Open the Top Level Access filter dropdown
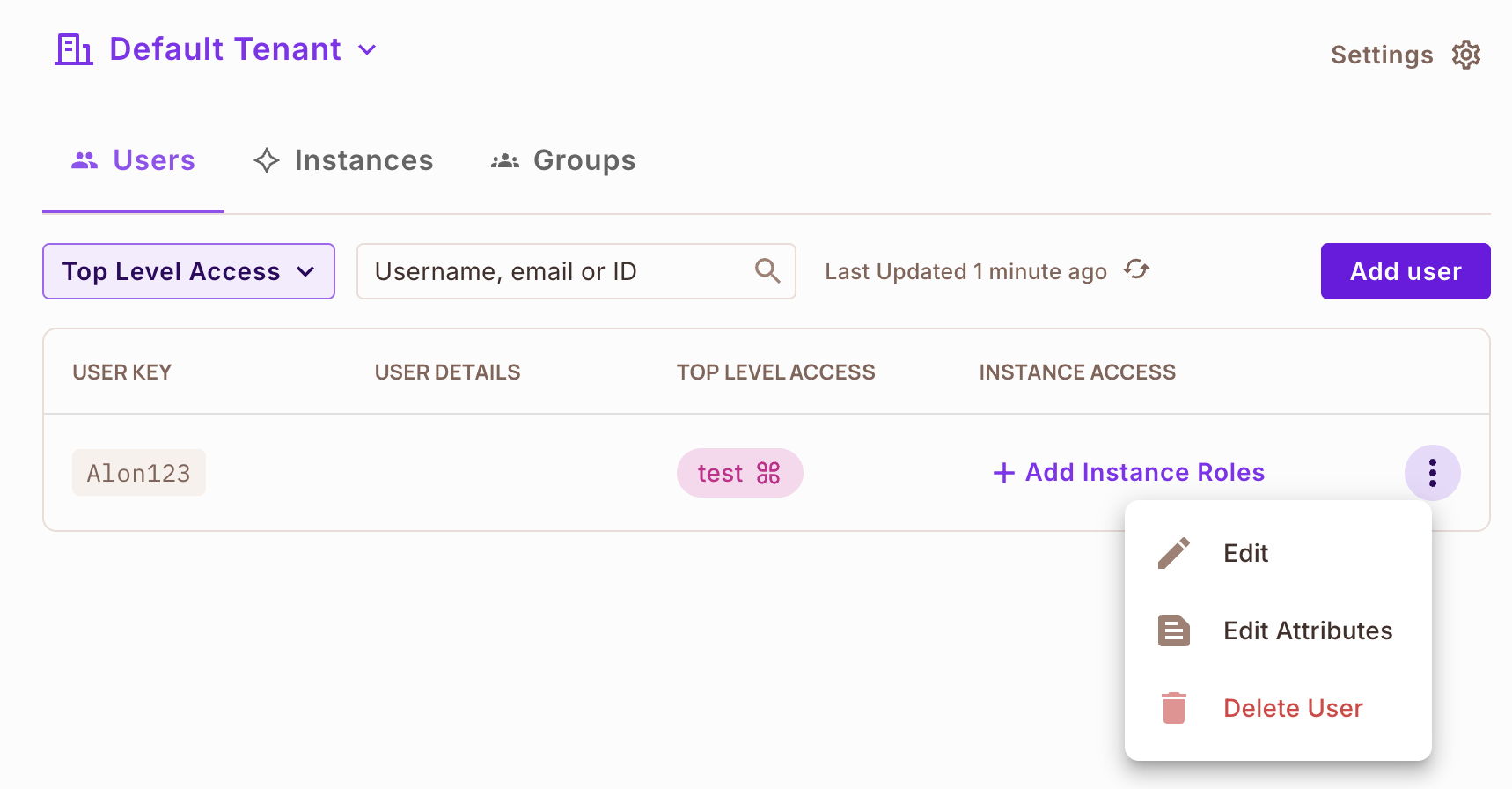 point(188,271)
